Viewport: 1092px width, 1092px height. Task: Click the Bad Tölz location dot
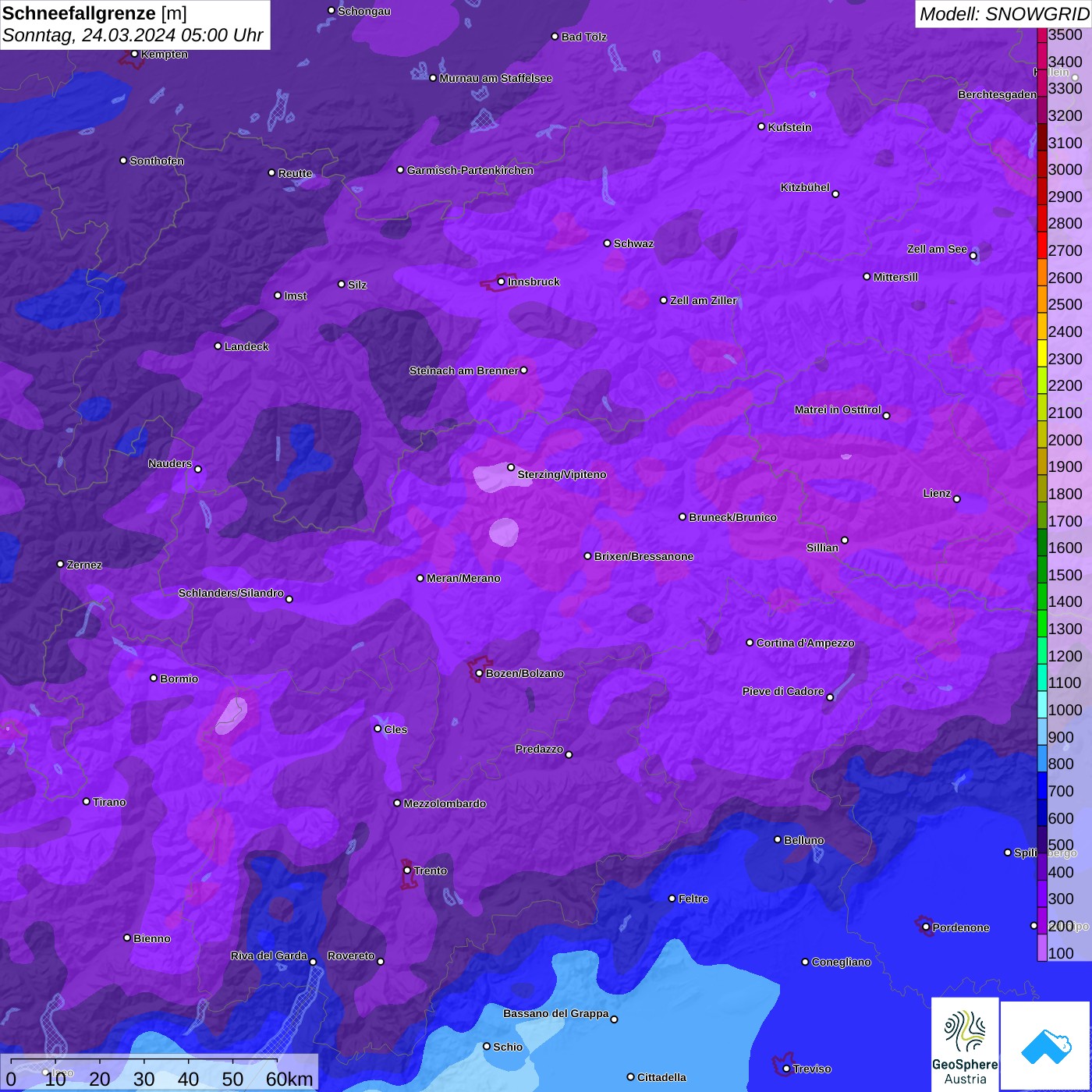point(555,37)
